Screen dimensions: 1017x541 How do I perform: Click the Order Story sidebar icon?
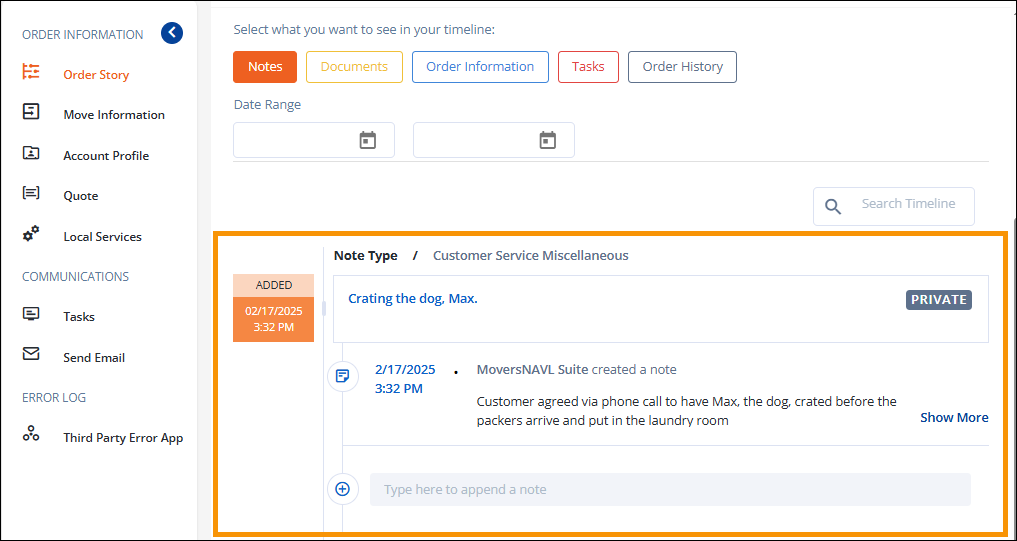pyautogui.click(x=31, y=72)
